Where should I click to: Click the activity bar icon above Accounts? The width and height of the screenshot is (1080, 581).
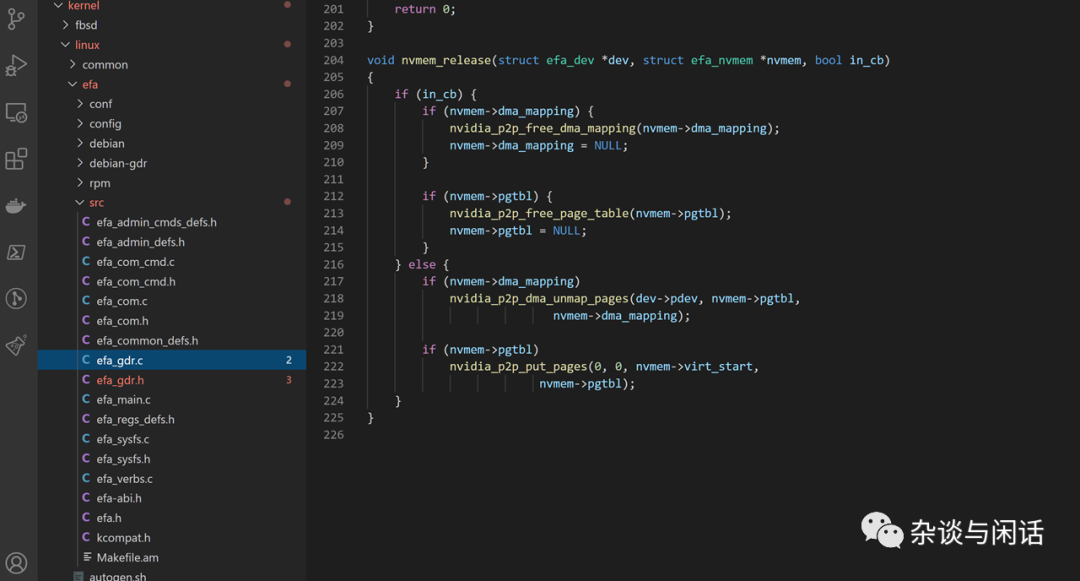(16, 345)
